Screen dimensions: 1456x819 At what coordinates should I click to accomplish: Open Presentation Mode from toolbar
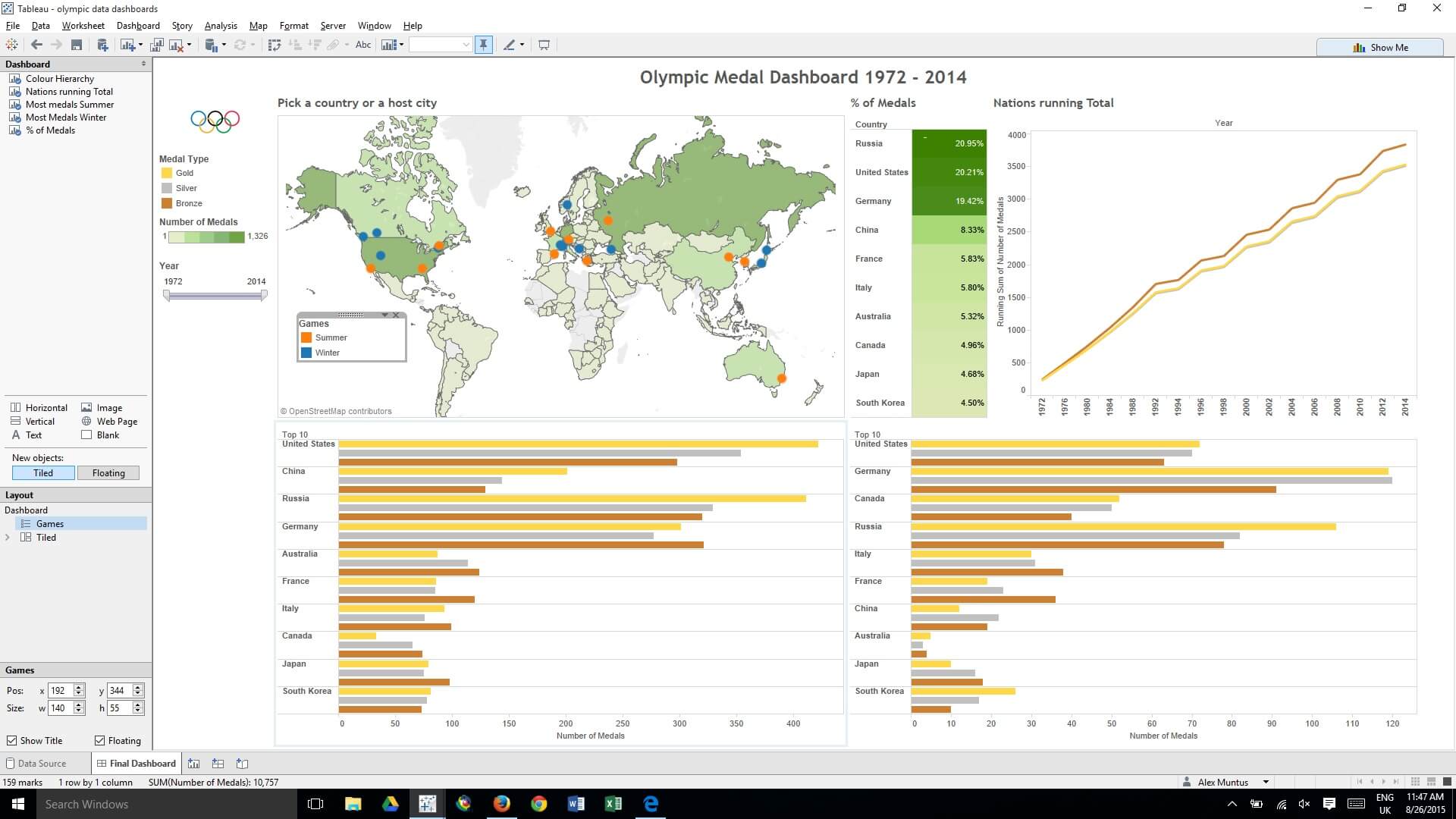pyautogui.click(x=544, y=45)
